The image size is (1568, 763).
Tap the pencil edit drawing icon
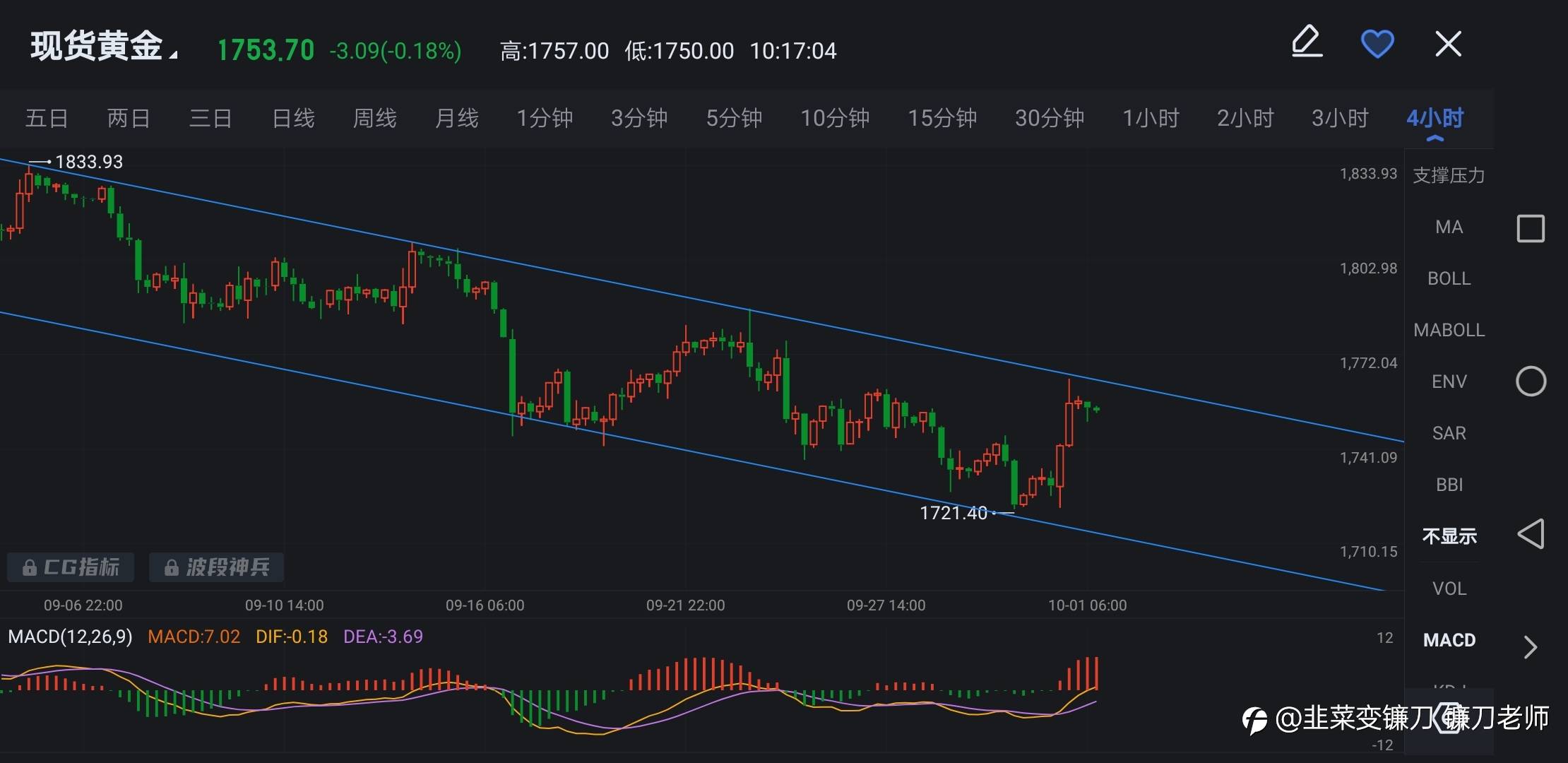tap(1307, 42)
